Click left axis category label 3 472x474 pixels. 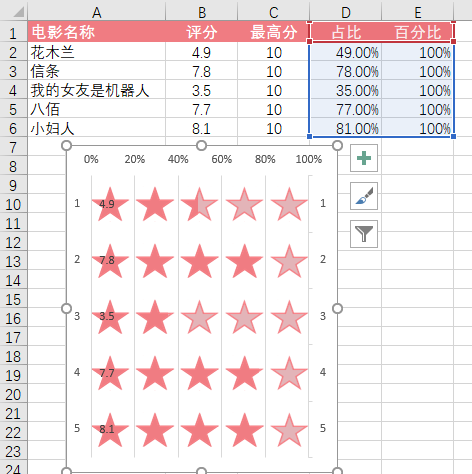[77, 316]
